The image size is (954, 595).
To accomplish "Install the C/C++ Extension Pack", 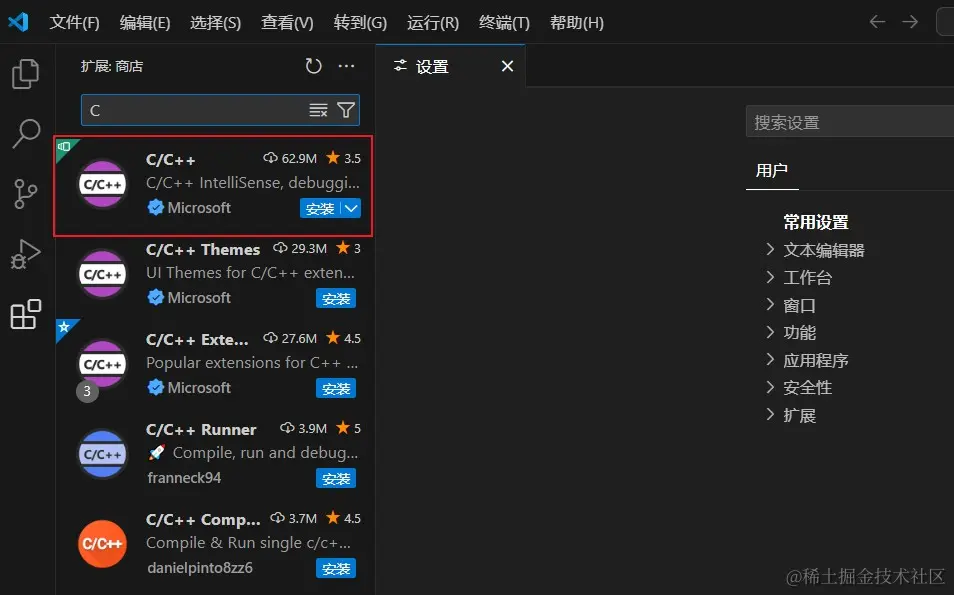I will pyautogui.click(x=336, y=388).
